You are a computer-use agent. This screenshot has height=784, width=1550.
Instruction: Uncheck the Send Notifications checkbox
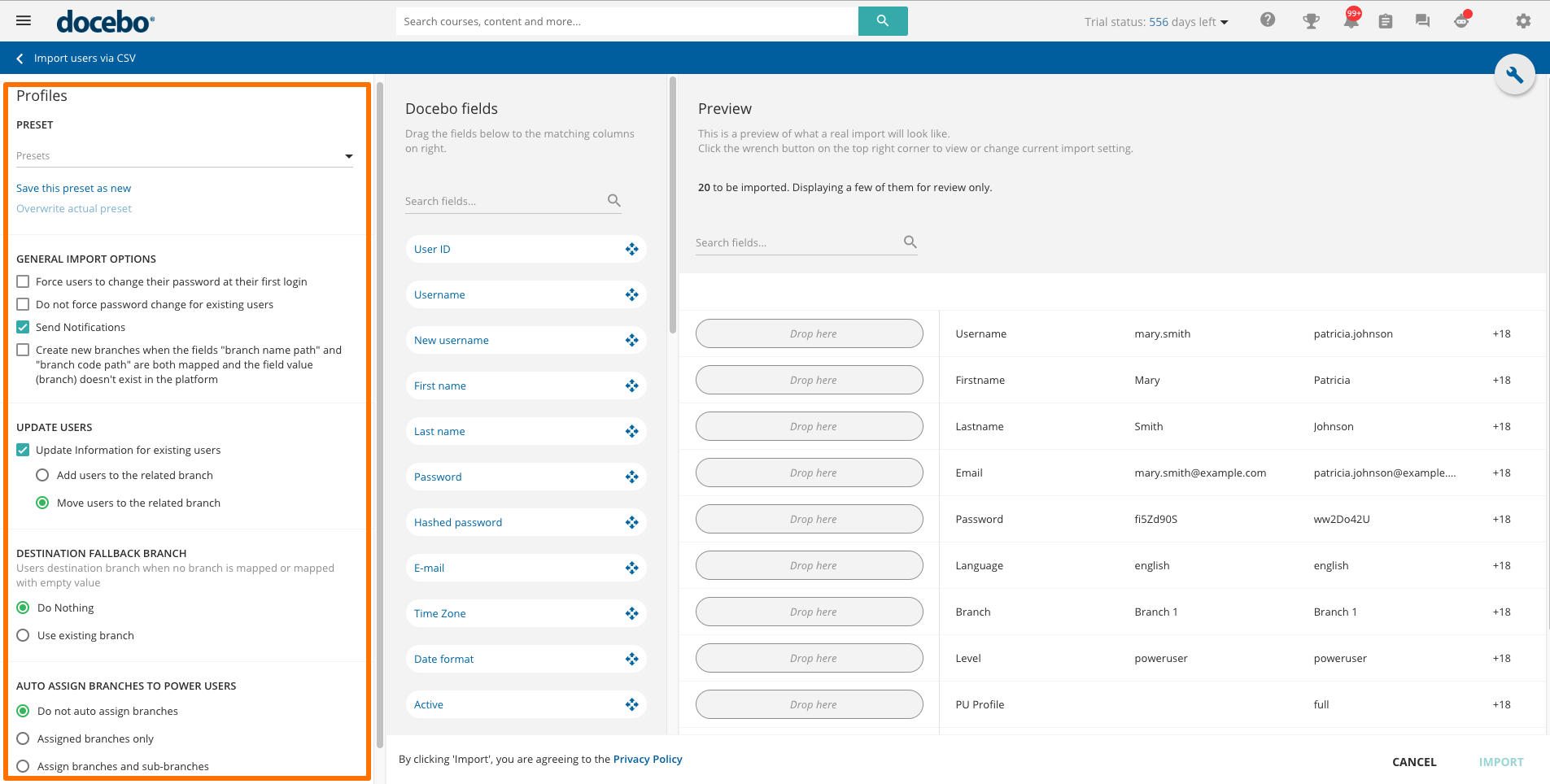(x=23, y=328)
